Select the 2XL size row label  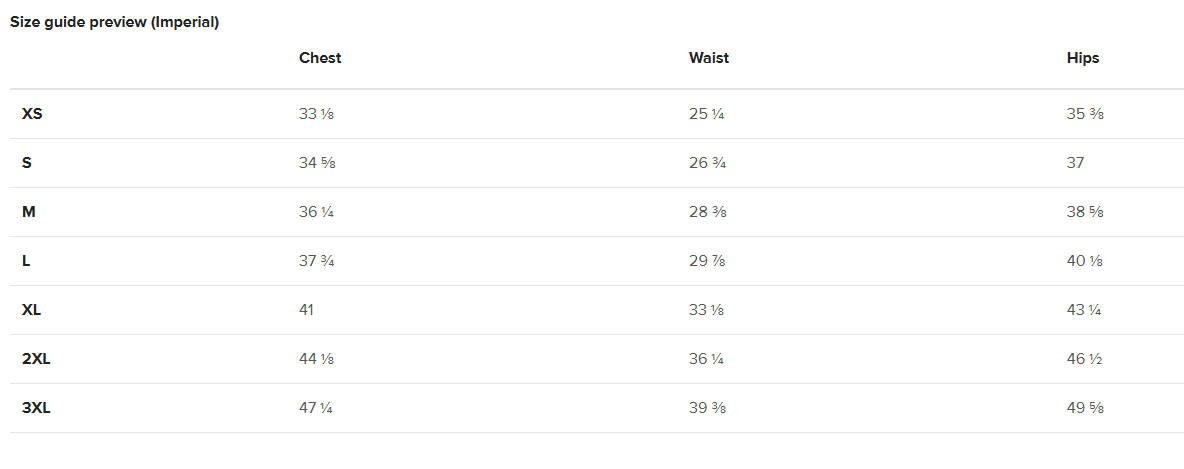point(36,359)
